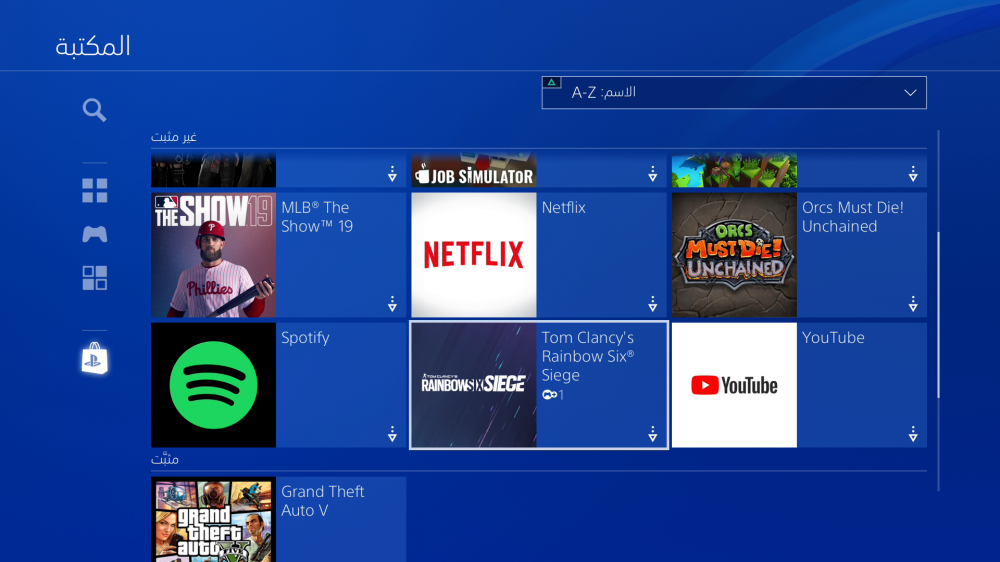Click download arrow on Rainbow Six Siege tile
The height and width of the screenshot is (562, 1000).
[652, 434]
